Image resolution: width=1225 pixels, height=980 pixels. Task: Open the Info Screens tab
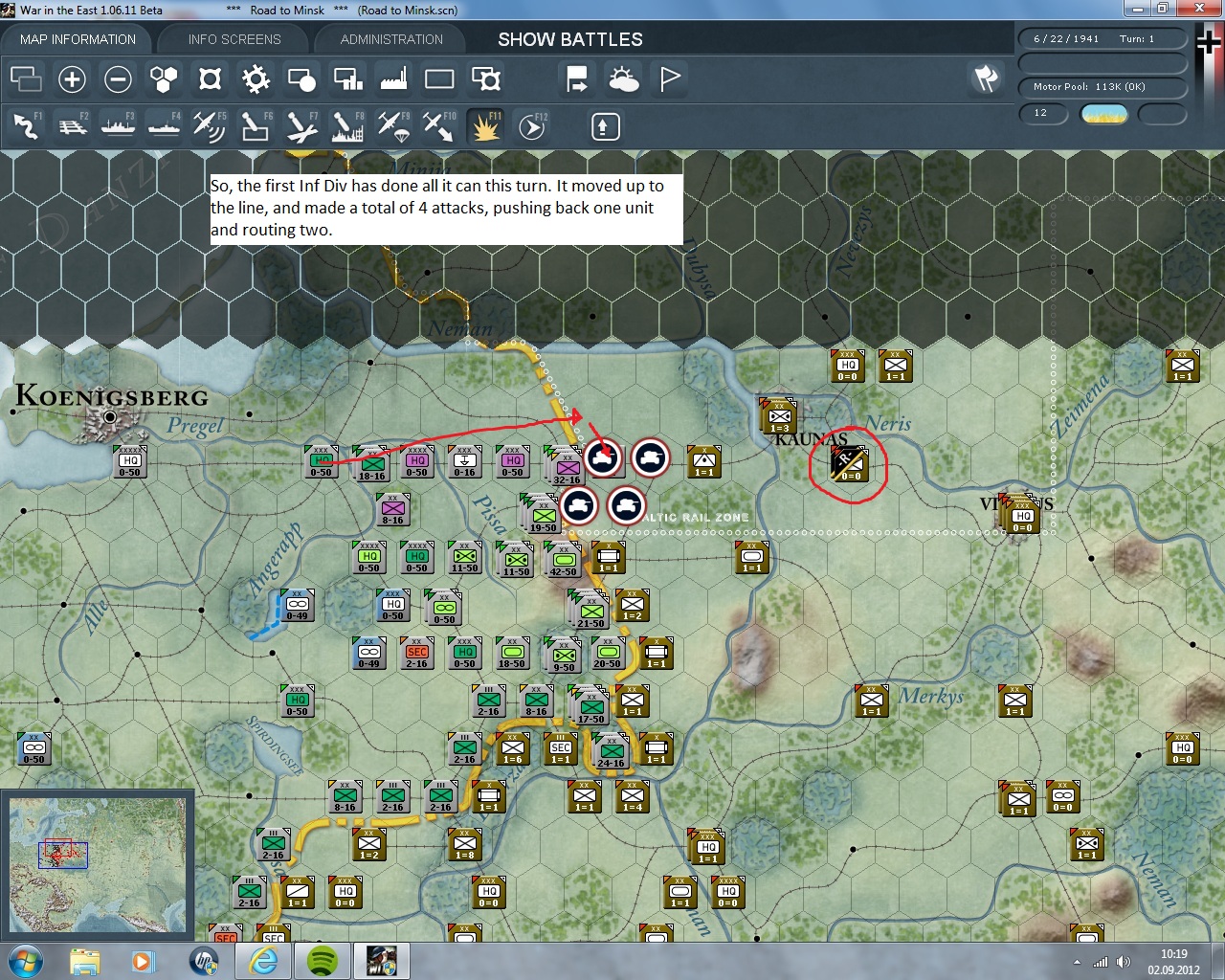click(x=234, y=39)
